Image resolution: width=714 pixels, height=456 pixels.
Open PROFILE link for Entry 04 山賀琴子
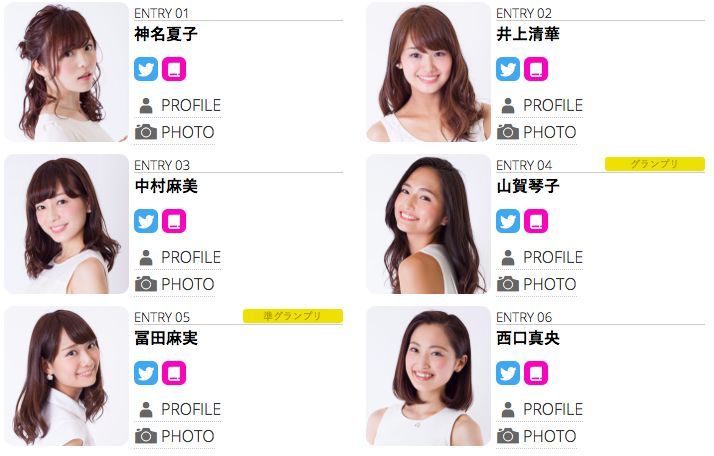[x=541, y=257]
